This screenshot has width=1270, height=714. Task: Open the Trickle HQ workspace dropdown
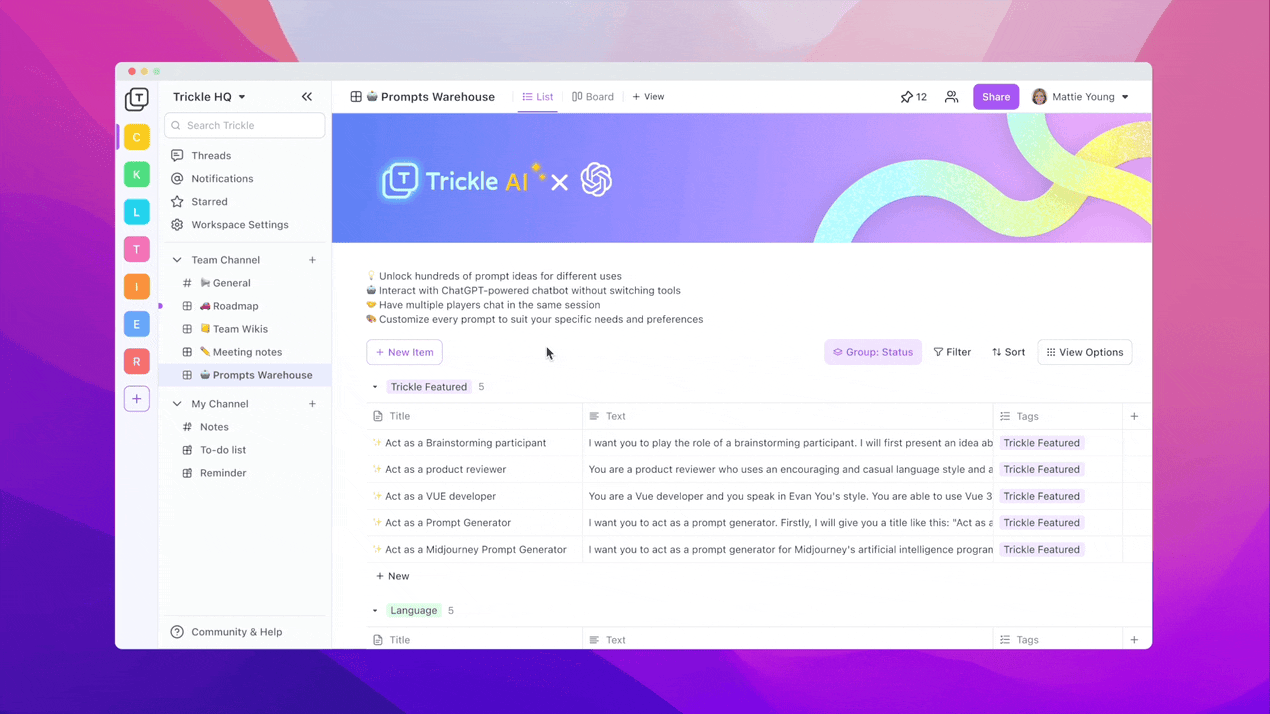click(209, 97)
